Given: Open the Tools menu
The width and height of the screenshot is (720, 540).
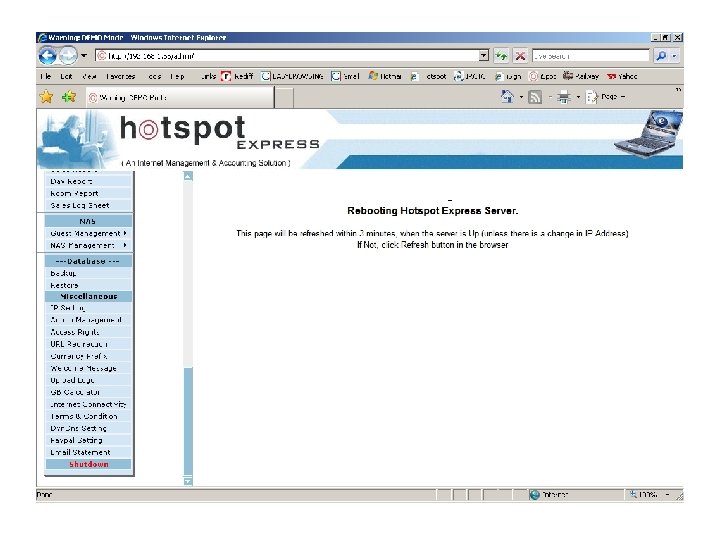Looking at the screenshot, I should (154, 76).
